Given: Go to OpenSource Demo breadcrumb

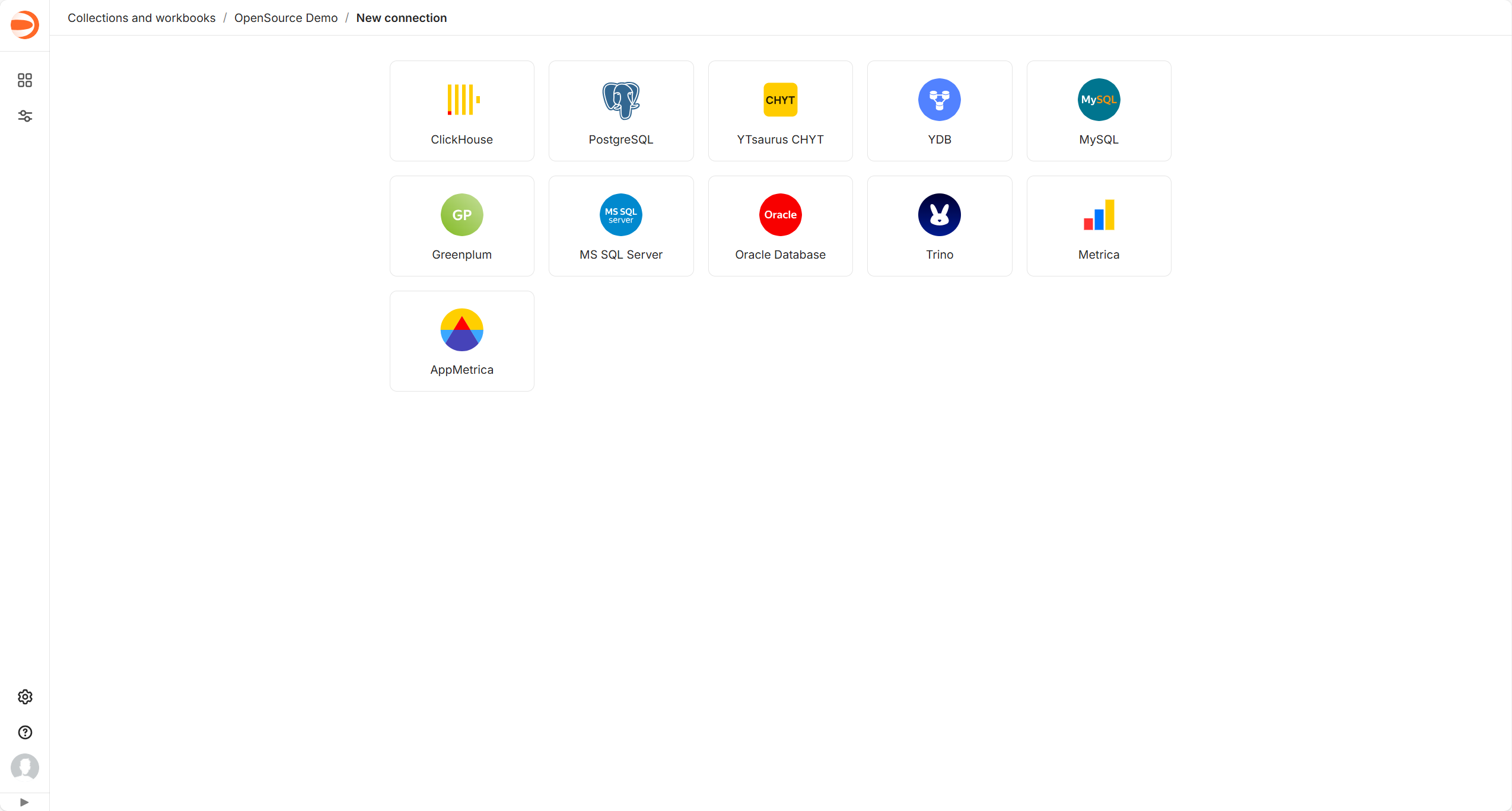Looking at the screenshot, I should (286, 18).
